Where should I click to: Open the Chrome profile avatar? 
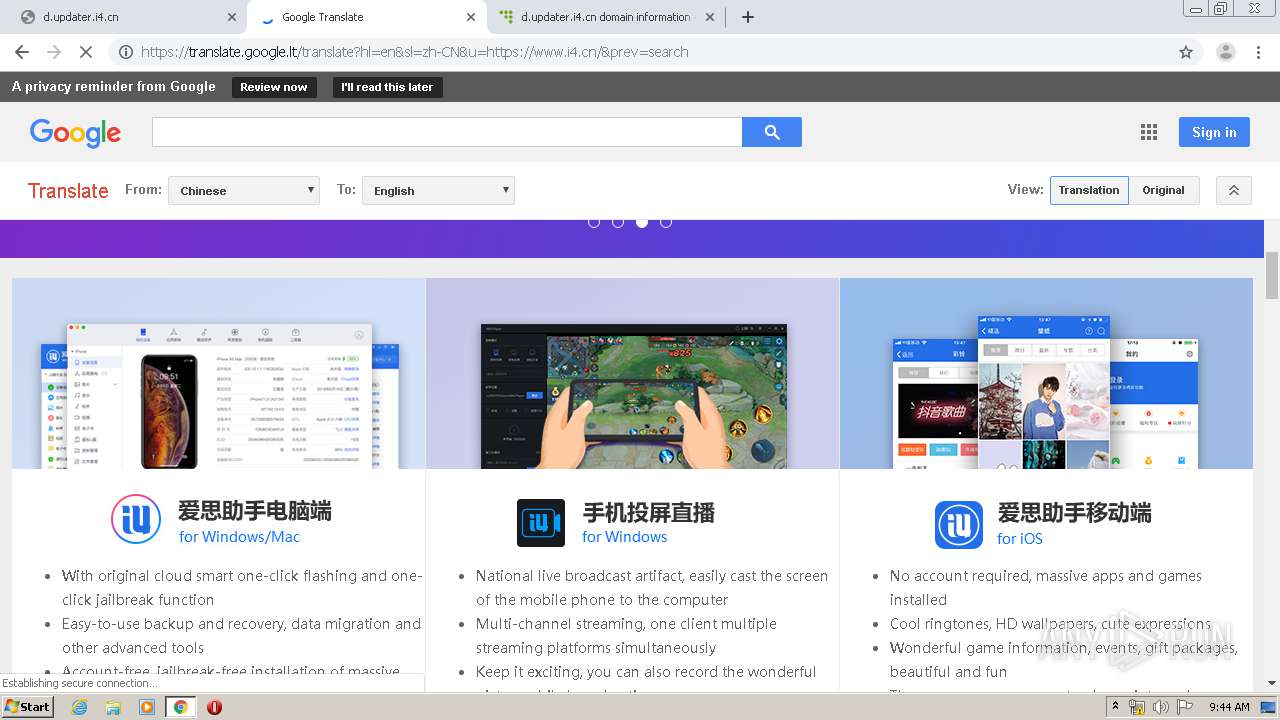[1225, 52]
